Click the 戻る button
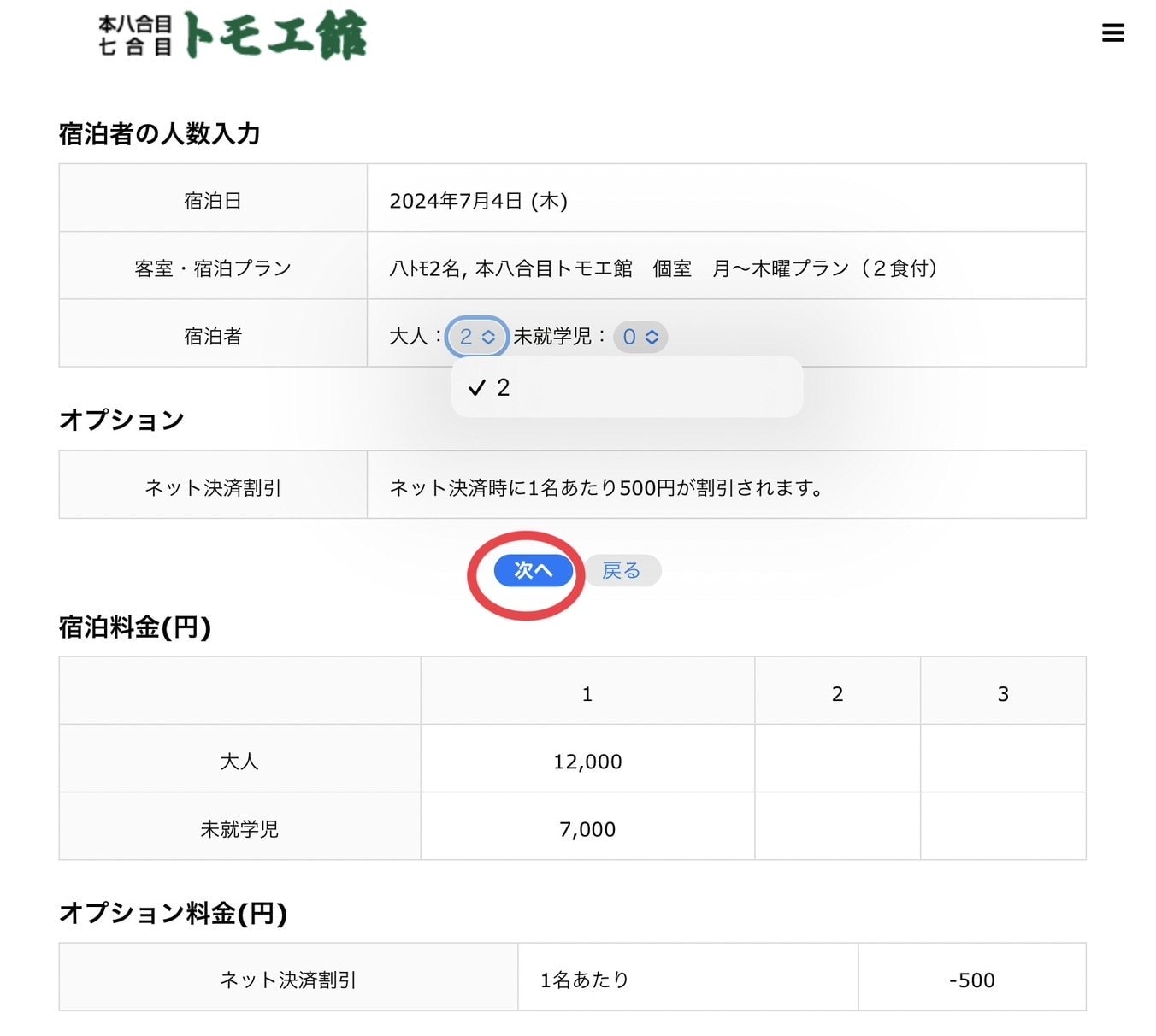This screenshot has height=1036, width=1156. (622, 570)
